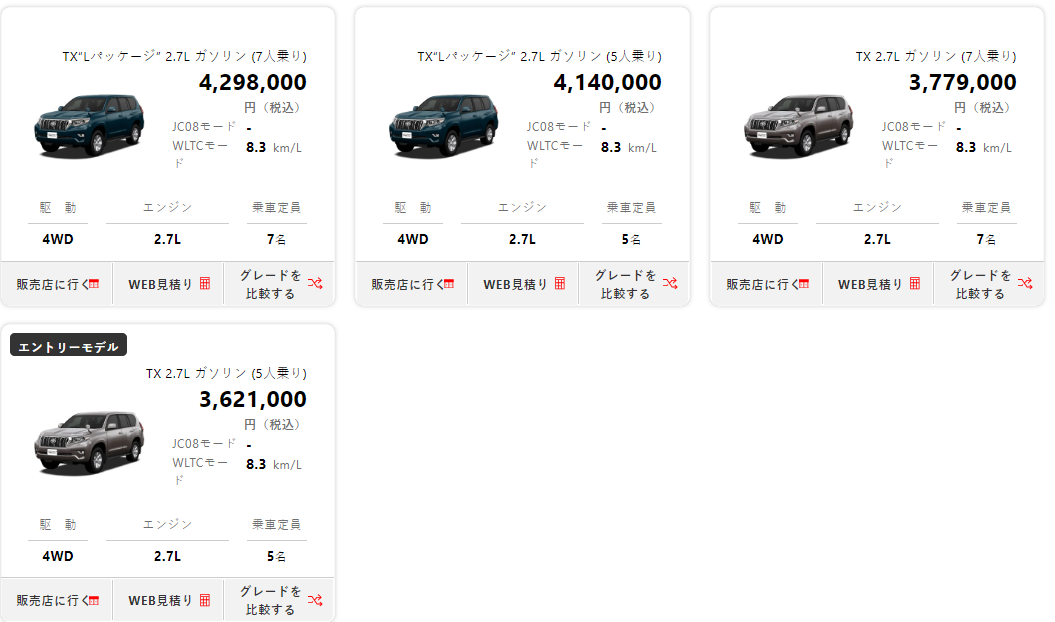Click dealer calendar icon on 3,621,000 card

tap(94, 600)
